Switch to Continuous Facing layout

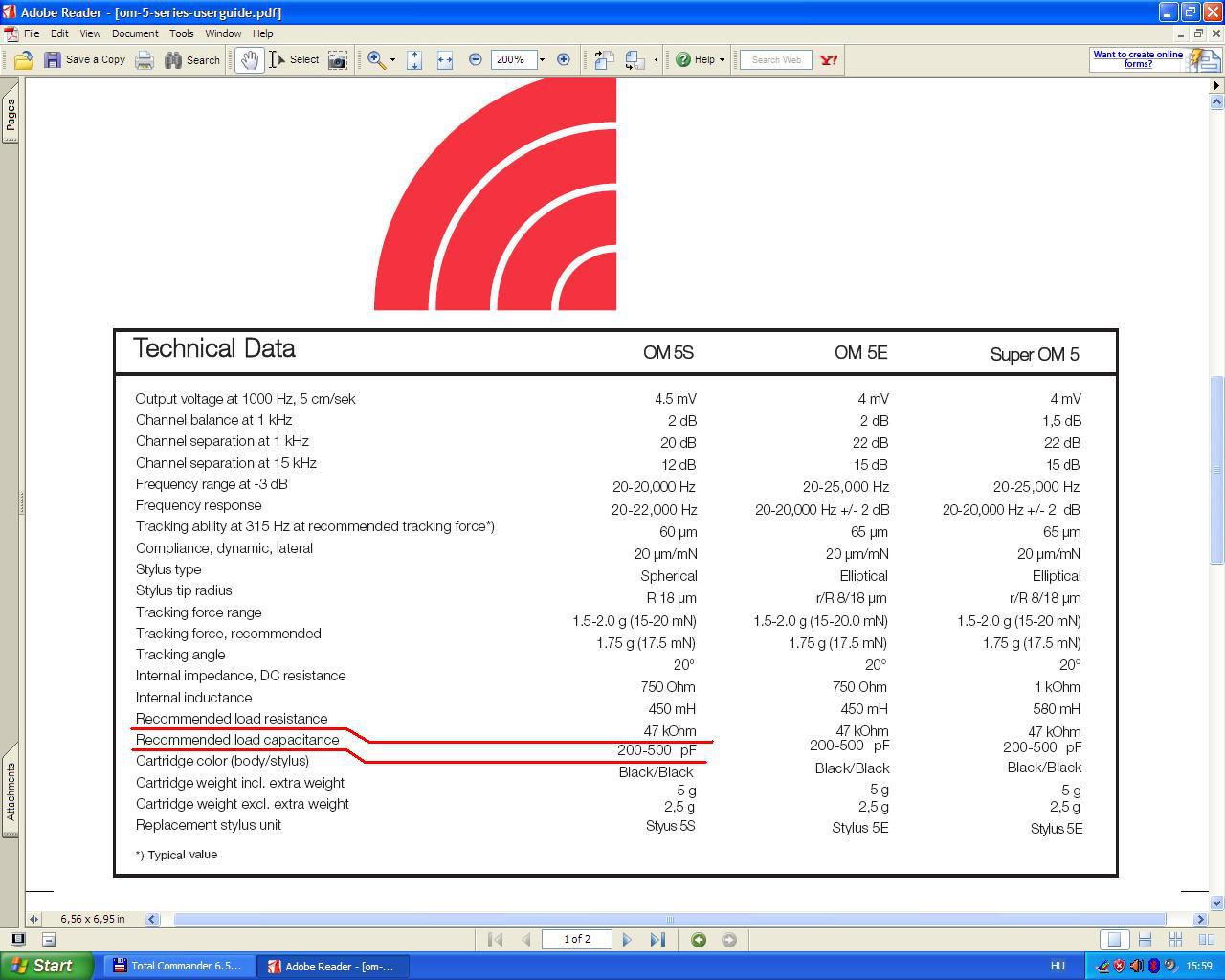(x=1175, y=940)
